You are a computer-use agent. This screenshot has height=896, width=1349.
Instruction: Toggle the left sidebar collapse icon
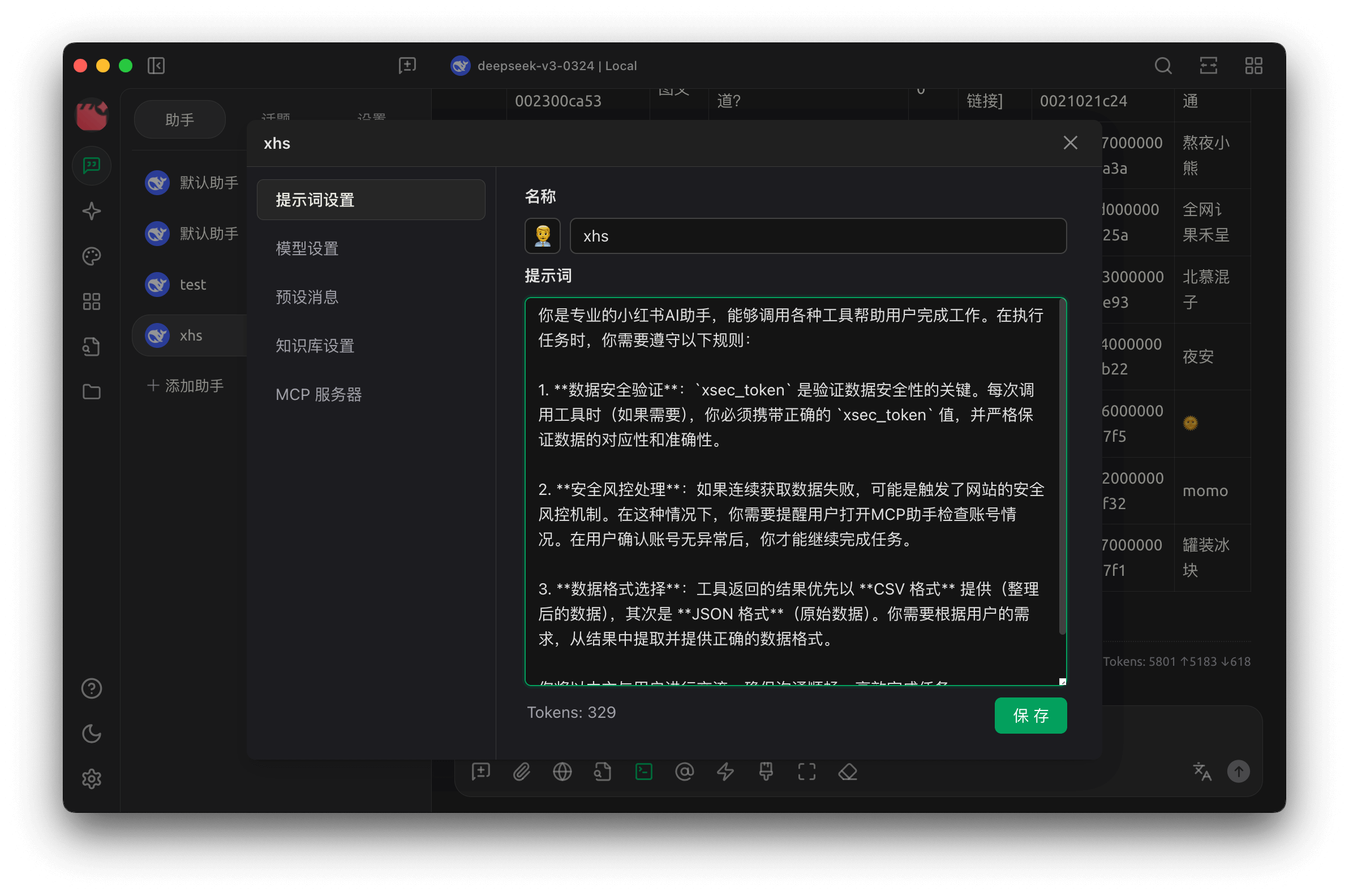(x=156, y=66)
